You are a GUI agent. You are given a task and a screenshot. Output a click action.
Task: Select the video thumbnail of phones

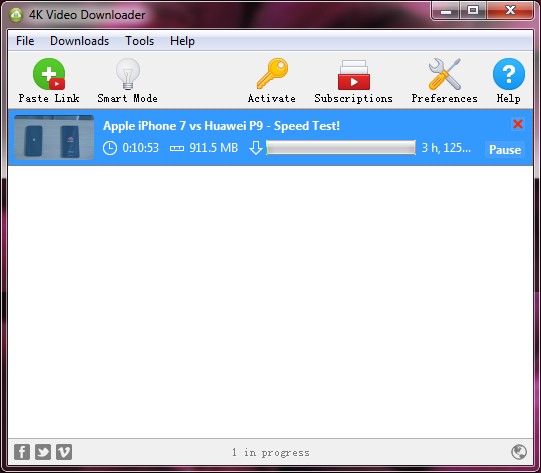coord(54,137)
